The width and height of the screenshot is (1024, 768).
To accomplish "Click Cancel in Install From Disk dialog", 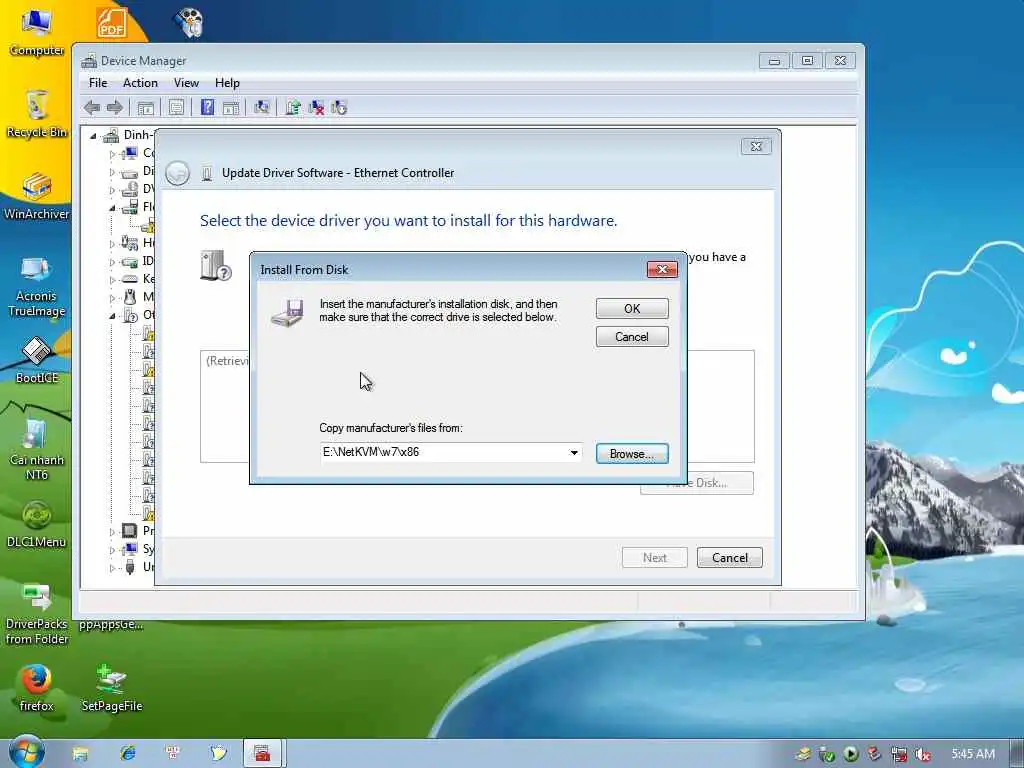I will coord(632,336).
